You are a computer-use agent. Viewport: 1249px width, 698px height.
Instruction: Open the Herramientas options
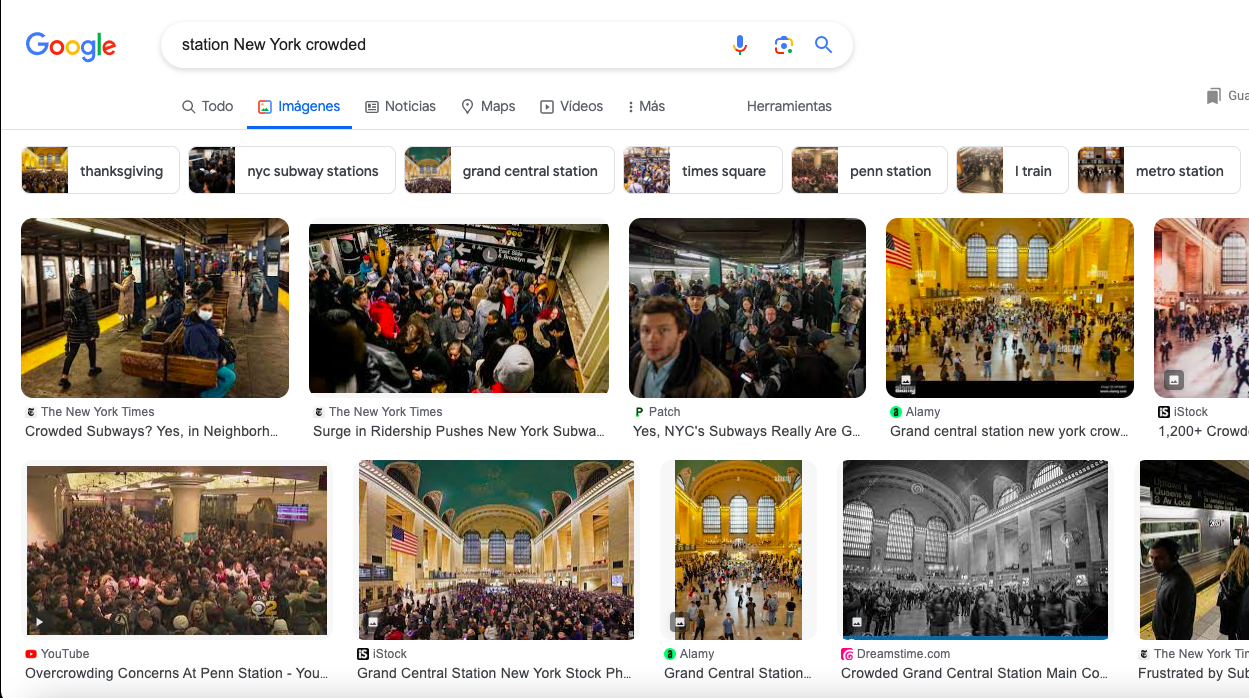(789, 106)
